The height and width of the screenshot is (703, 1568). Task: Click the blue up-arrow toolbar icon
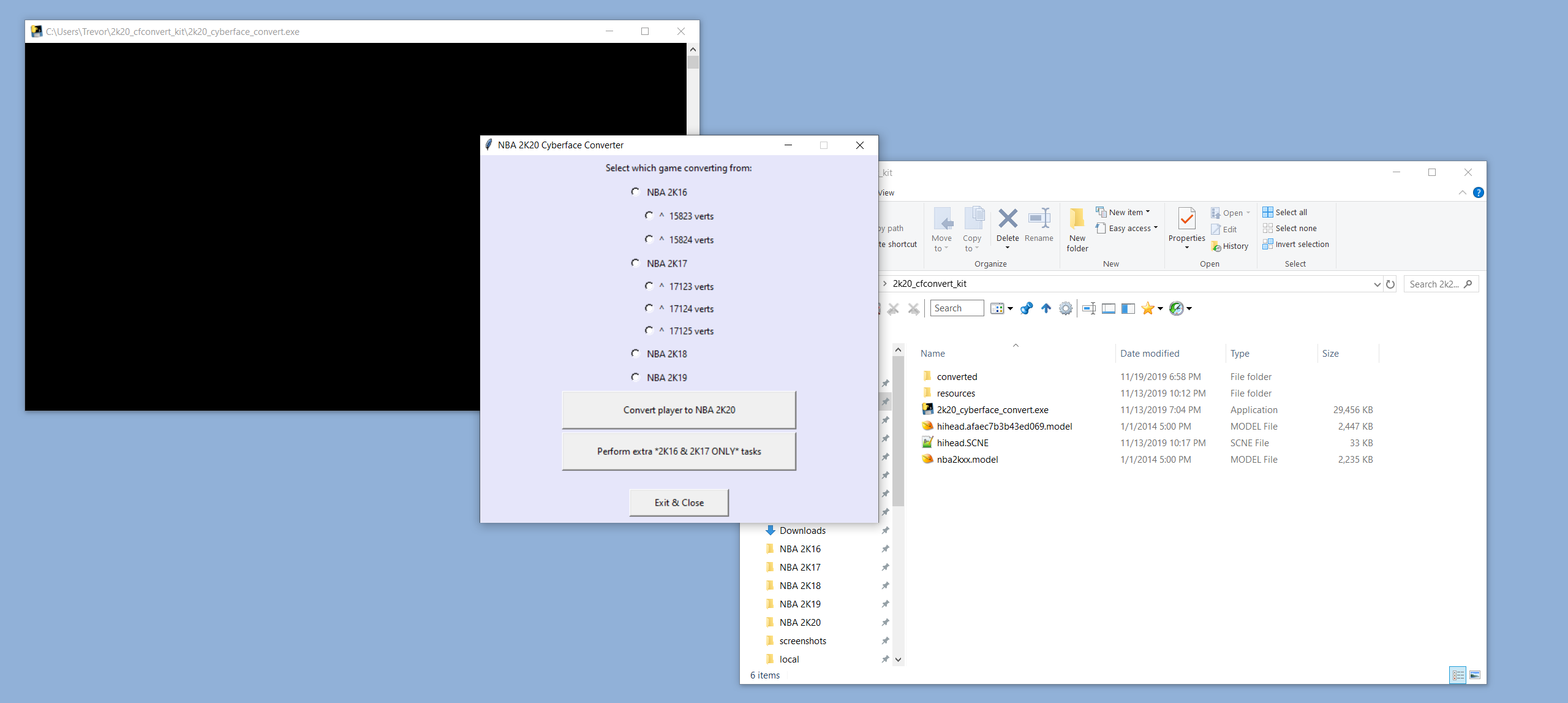pyautogui.click(x=1046, y=308)
